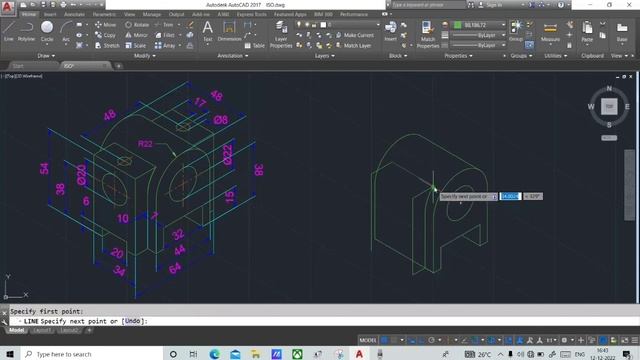Insert a Table from Annotation panel
The width and height of the screenshot is (640, 360).
click(254, 46)
